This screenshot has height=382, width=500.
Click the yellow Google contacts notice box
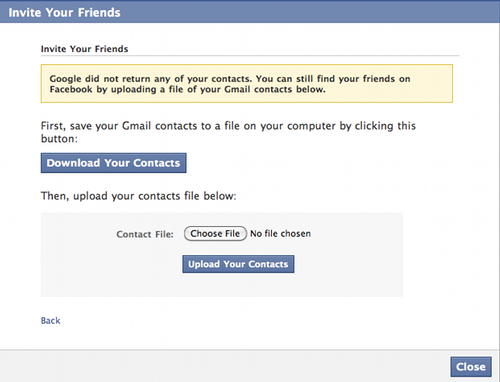tap(247, 83)
